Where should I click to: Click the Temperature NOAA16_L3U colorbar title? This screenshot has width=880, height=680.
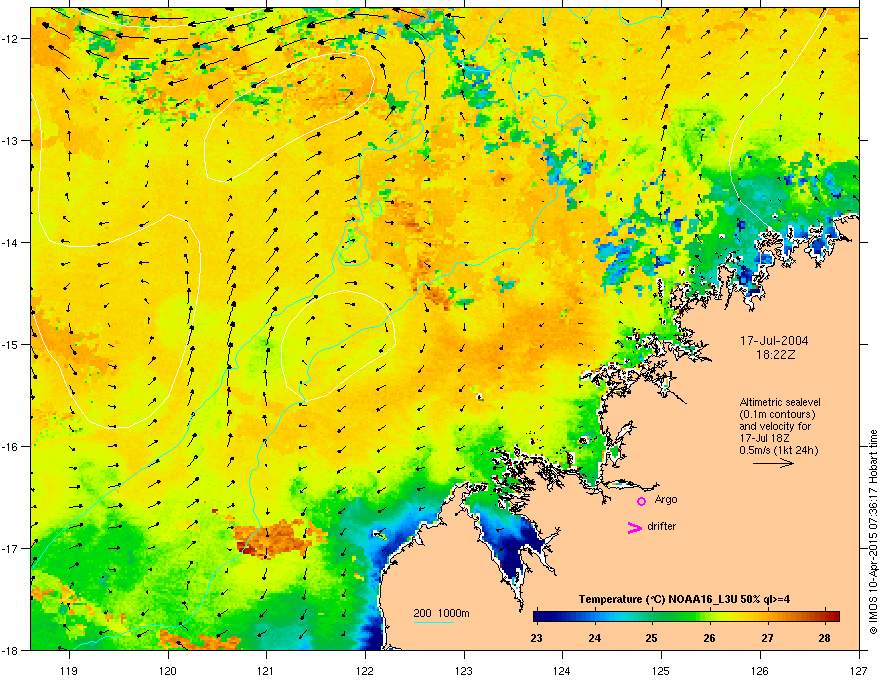tap(684, 599)
